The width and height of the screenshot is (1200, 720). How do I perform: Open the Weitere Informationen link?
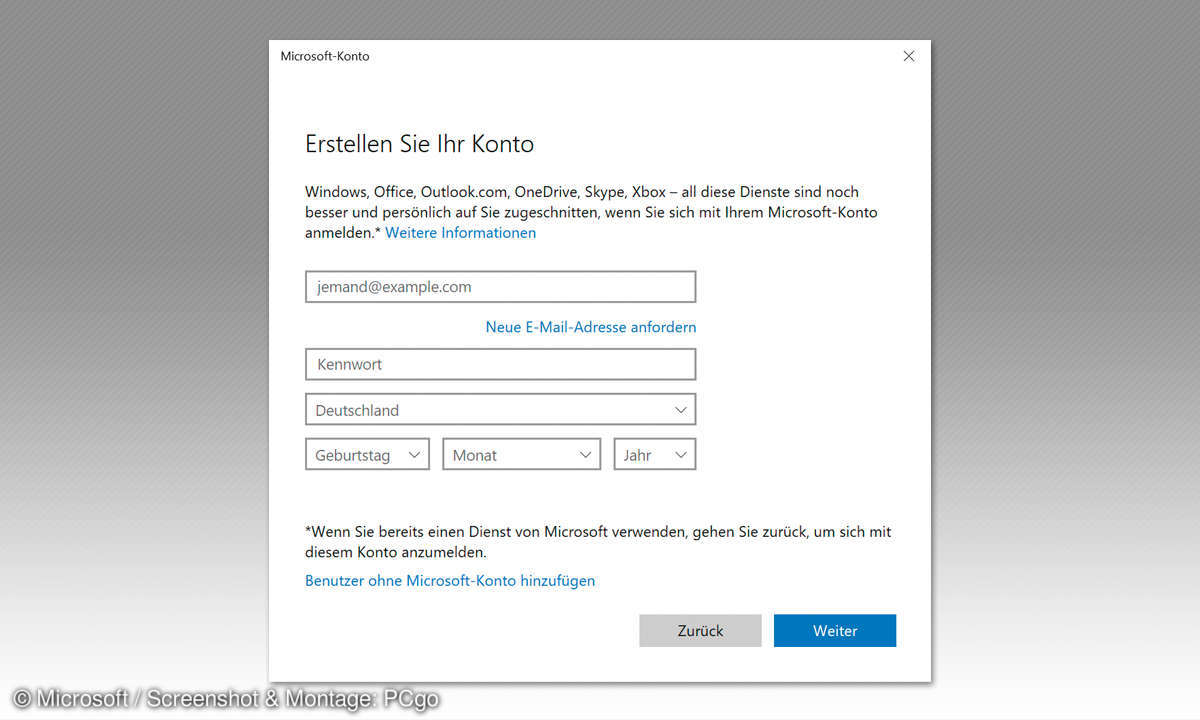click(460, 233)
